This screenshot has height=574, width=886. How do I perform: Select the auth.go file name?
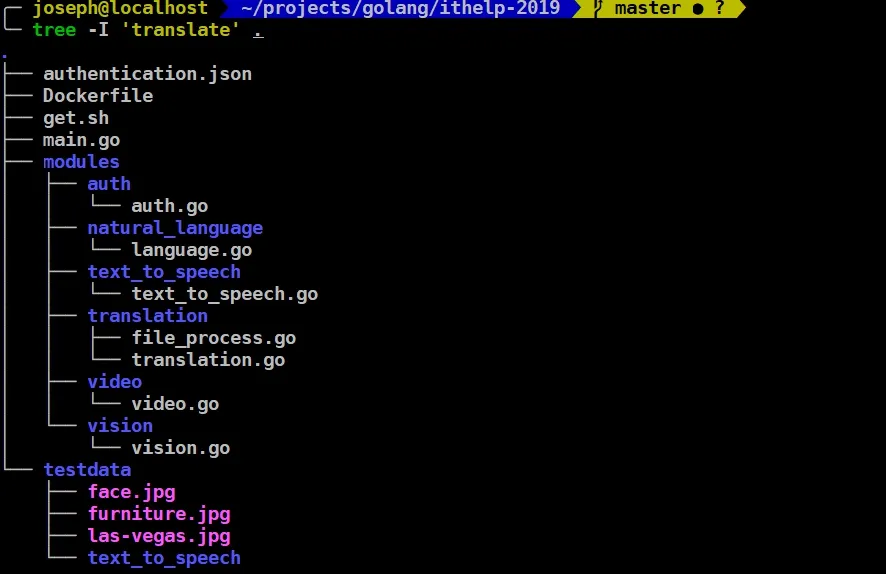coord(170,206)
